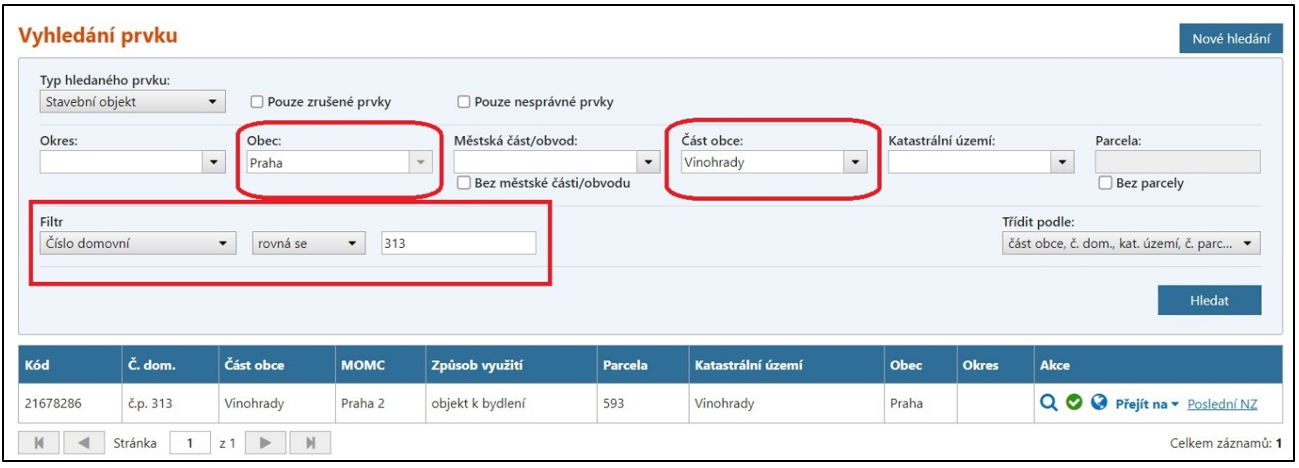Open the 'Přejít na' menu
This screenshot has height=468, width=1299.
(1148, 404)
